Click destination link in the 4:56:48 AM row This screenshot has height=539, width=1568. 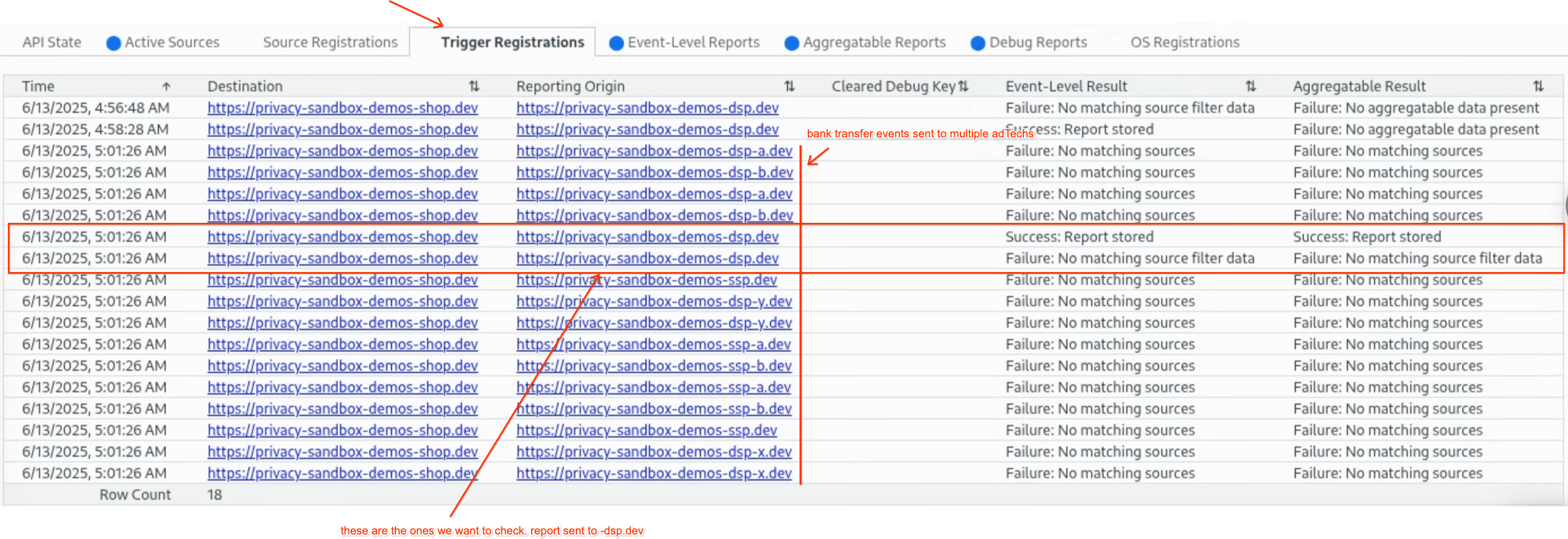click(x=342, y=107)
